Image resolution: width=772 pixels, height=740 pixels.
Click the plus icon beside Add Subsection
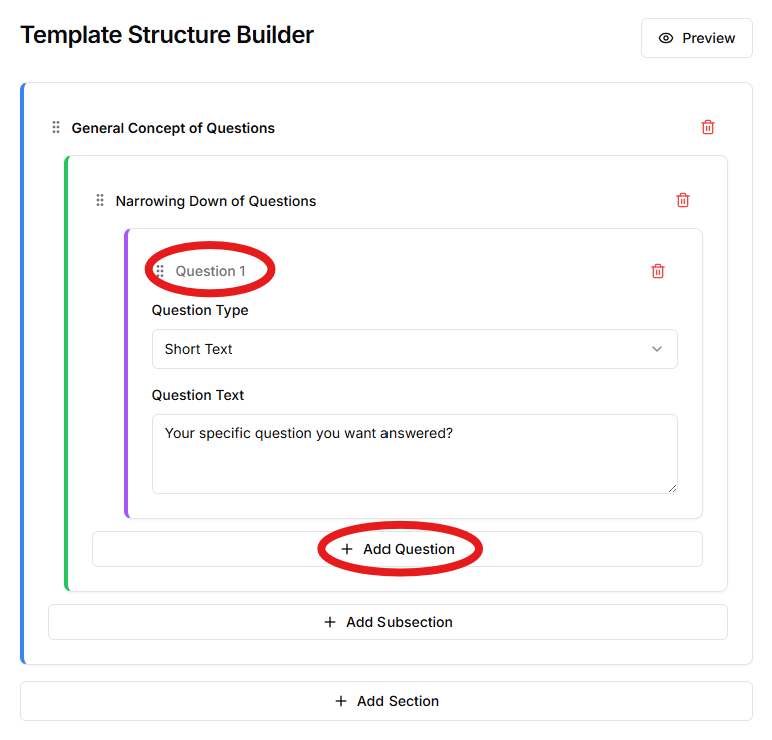(x=330, y=622)
